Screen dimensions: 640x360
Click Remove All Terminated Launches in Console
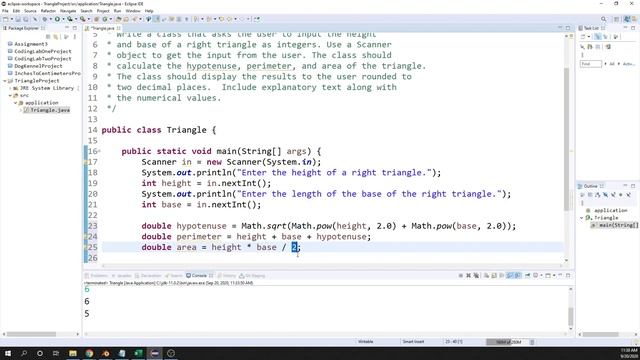[x=476, y=276]
